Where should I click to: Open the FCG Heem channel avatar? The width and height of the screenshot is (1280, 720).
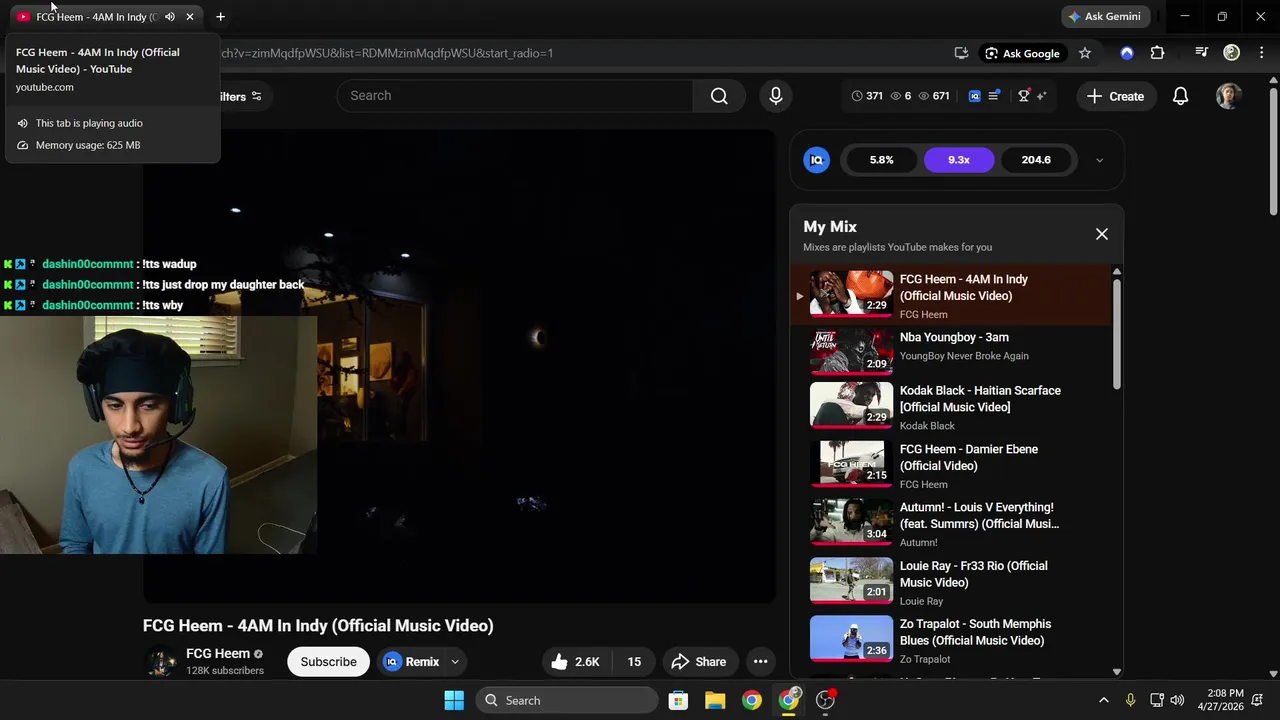160,661
